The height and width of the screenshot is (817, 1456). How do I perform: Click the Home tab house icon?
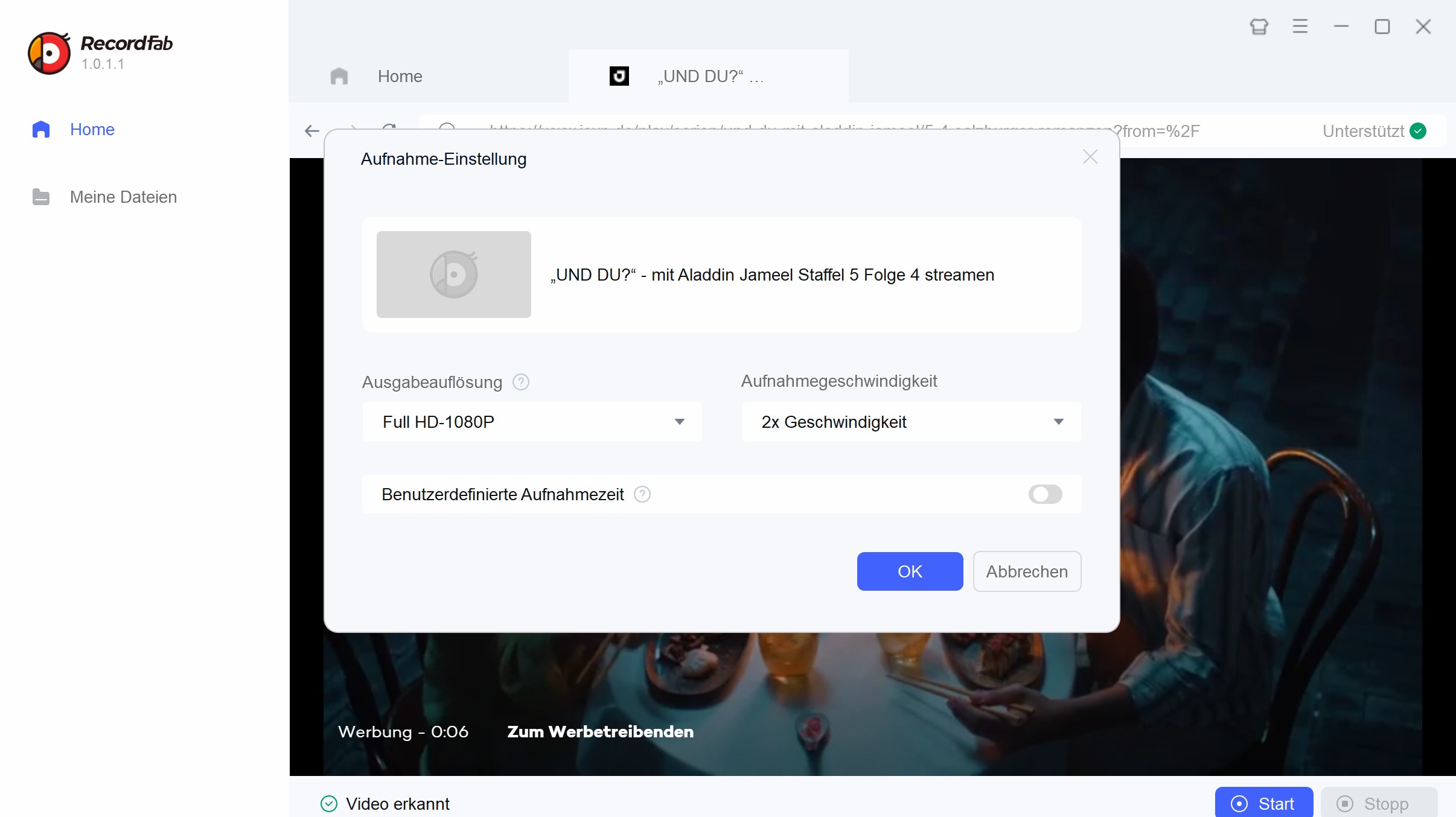coord(339,76)
